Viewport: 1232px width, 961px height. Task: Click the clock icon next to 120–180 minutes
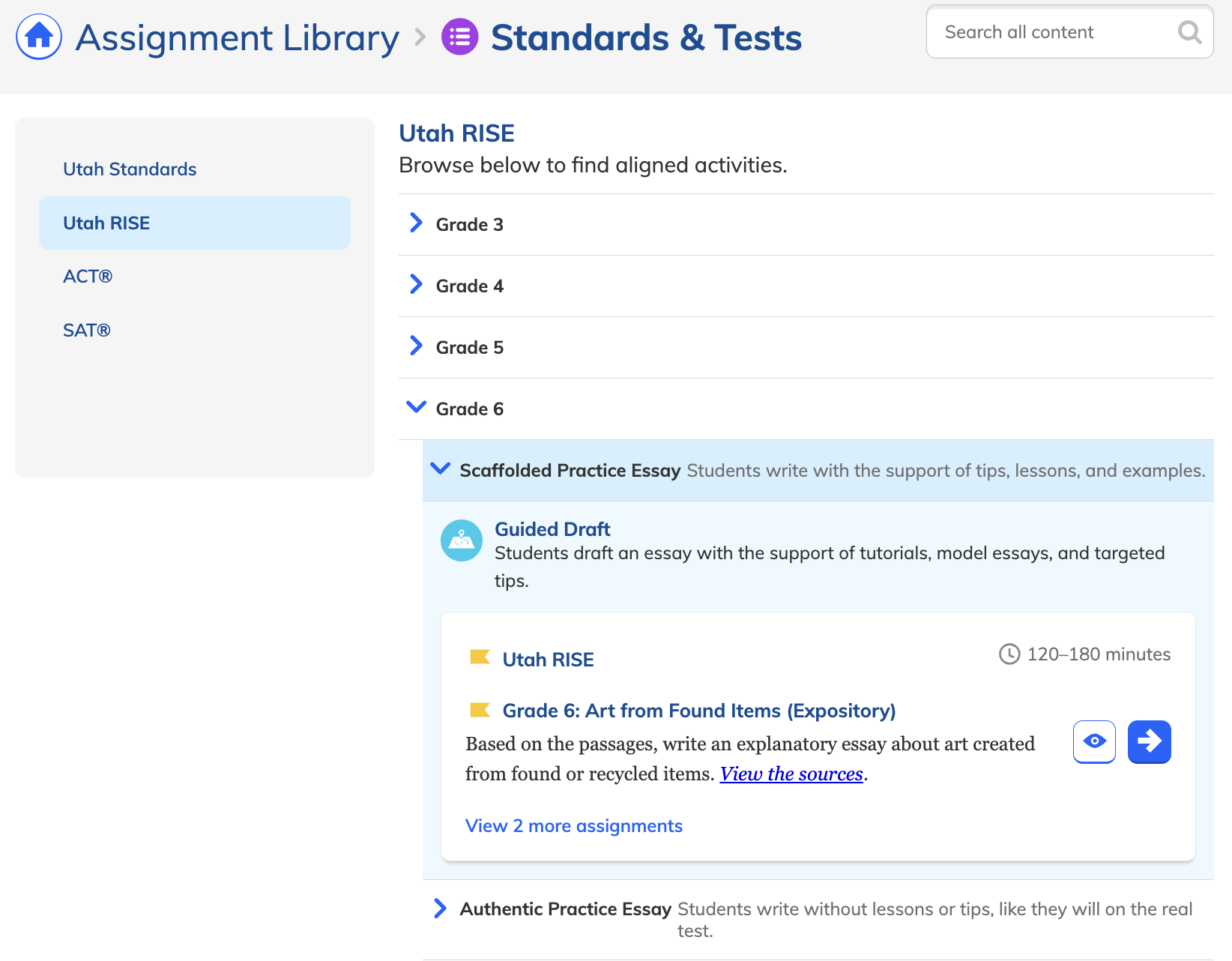coord(1009,654)
